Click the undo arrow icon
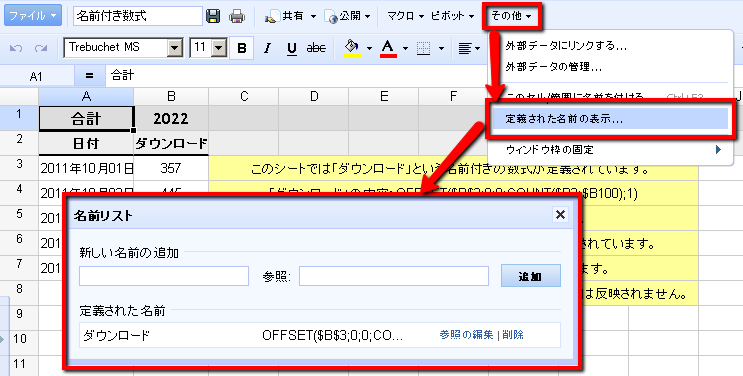Viewport: 743px width, 376px height. pyautogui.click(x=16, y=48)
